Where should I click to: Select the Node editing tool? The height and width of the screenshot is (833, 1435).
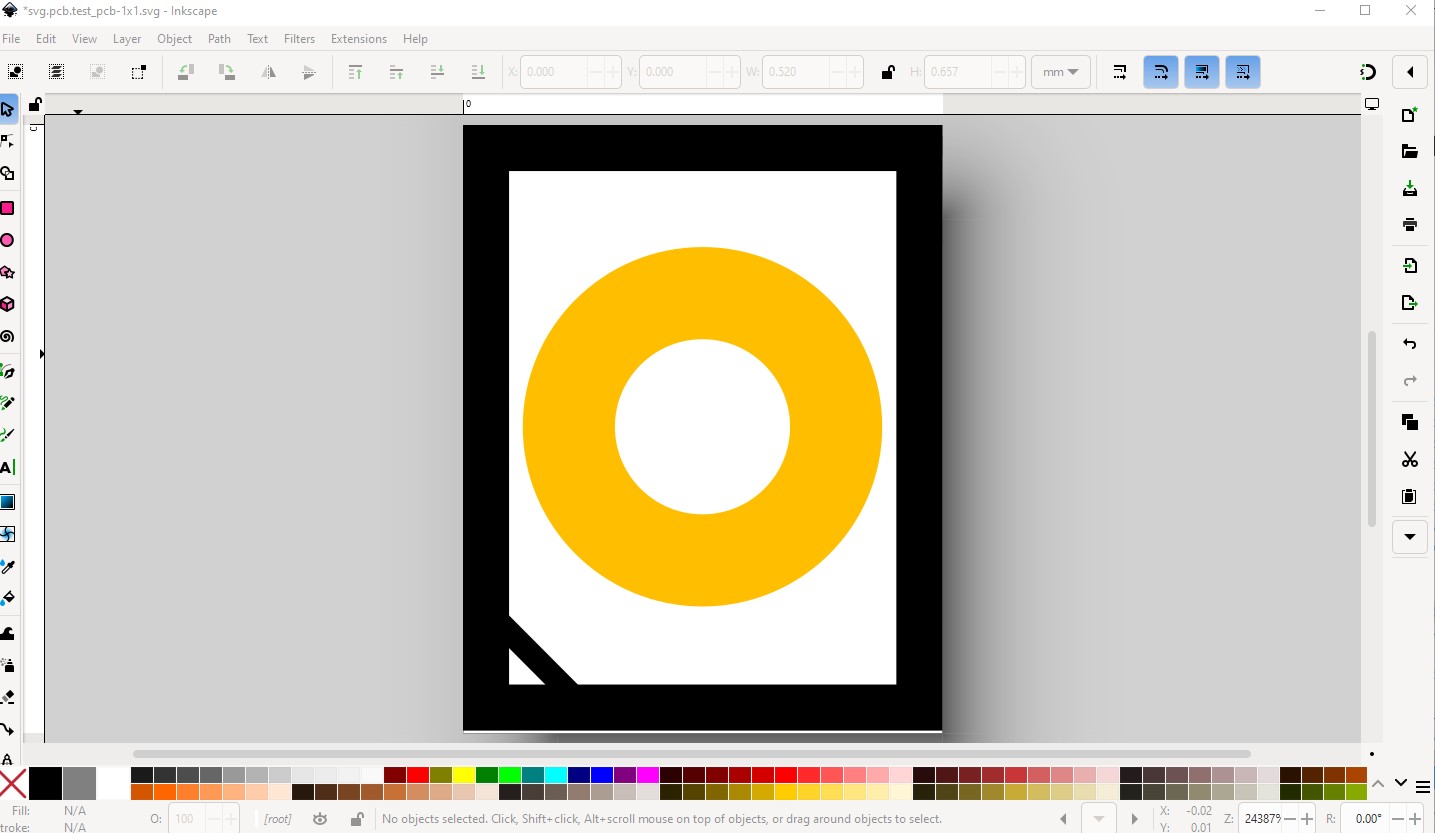pyautogui.click(x=7, y=141)
